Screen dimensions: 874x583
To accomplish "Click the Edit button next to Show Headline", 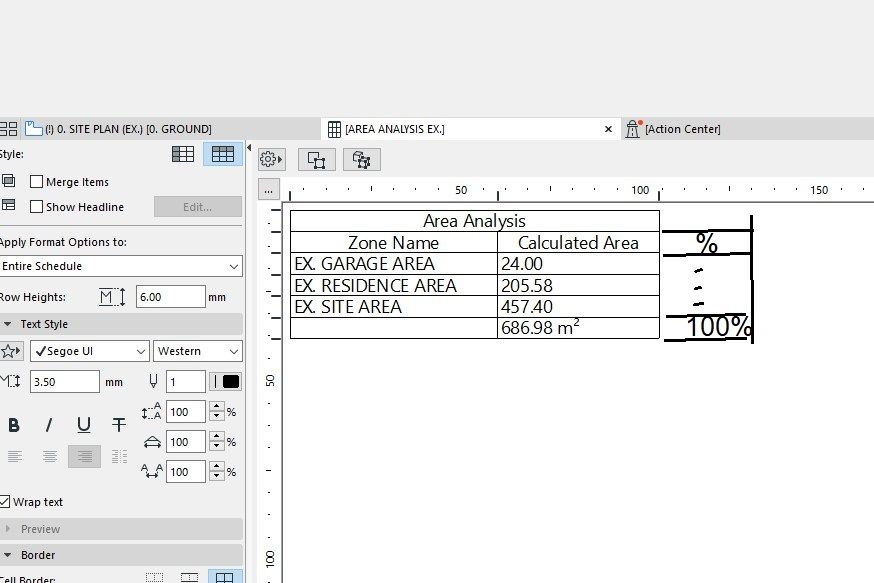I will pos(199,206).
